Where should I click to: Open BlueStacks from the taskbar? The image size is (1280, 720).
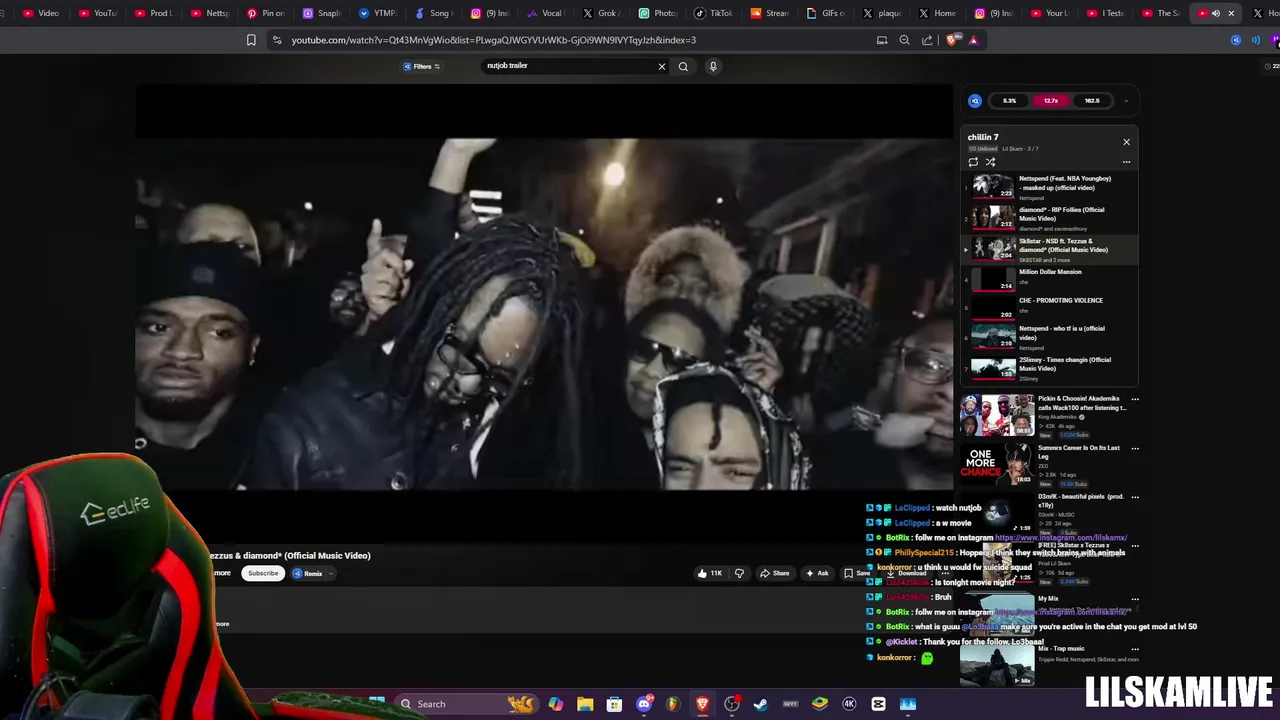point(820,704)
